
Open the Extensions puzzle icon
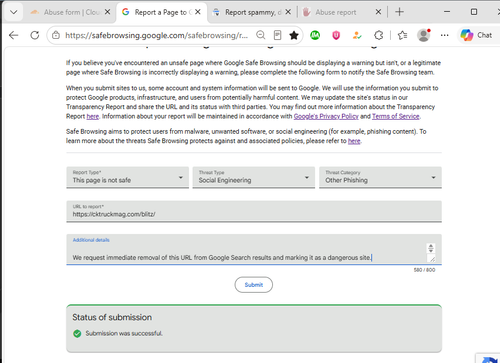click(x=378, y=35)
